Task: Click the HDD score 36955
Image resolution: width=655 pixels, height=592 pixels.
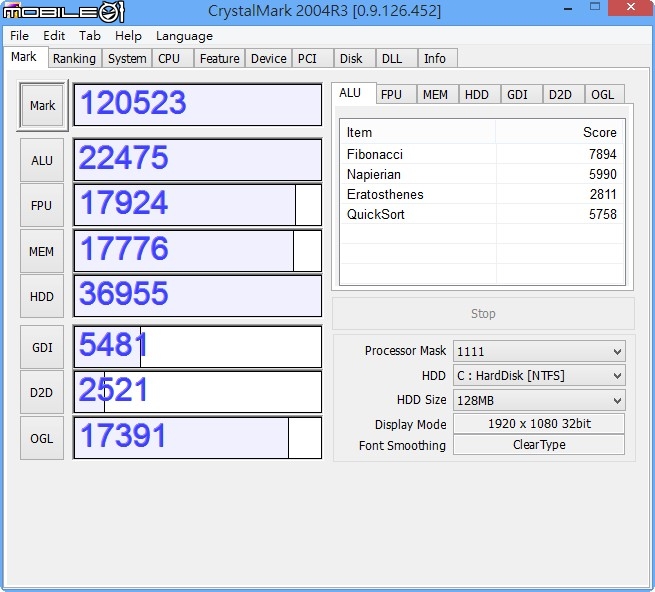Action: pyautogui.click(x=198, y=296)
